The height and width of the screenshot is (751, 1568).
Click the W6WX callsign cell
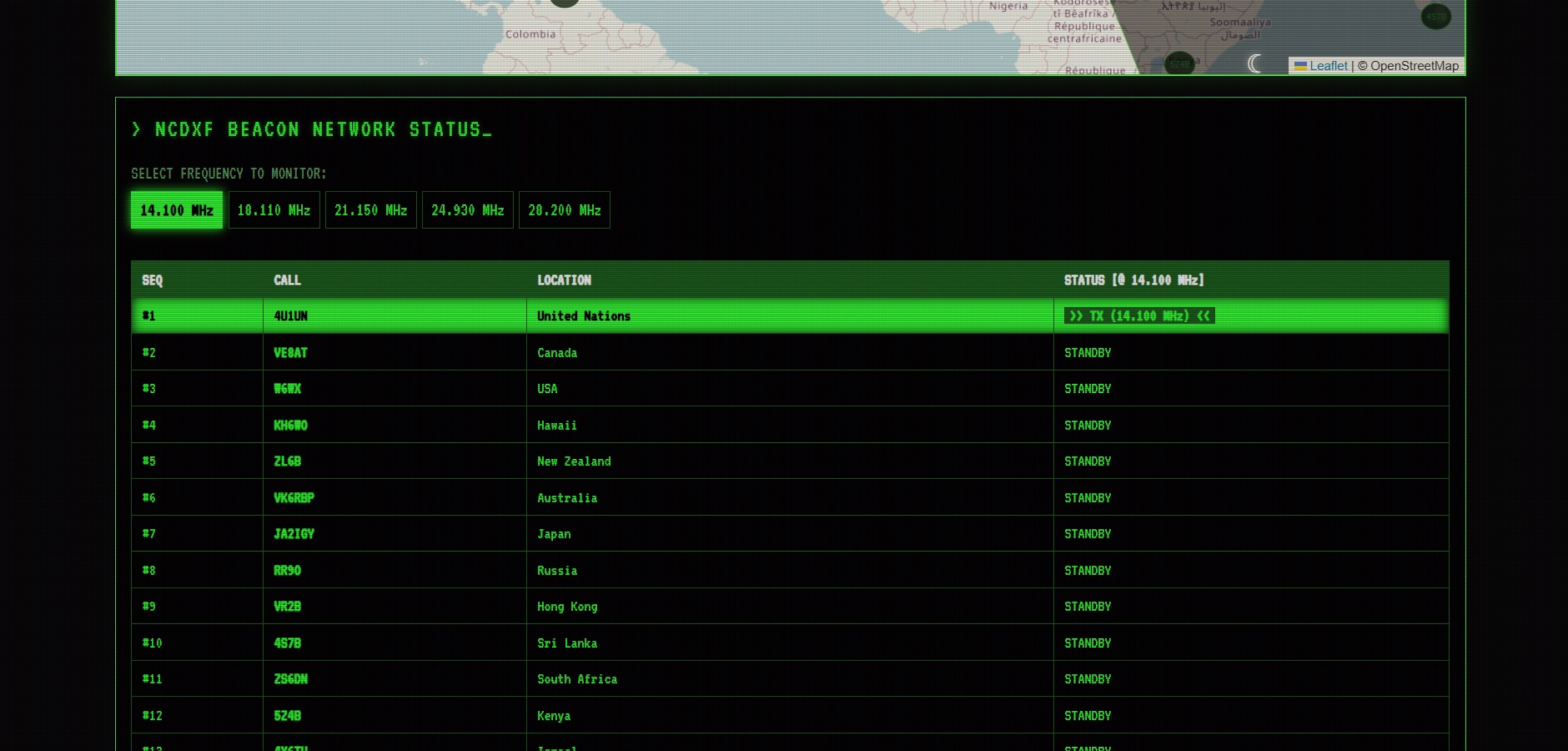point(288,389)
